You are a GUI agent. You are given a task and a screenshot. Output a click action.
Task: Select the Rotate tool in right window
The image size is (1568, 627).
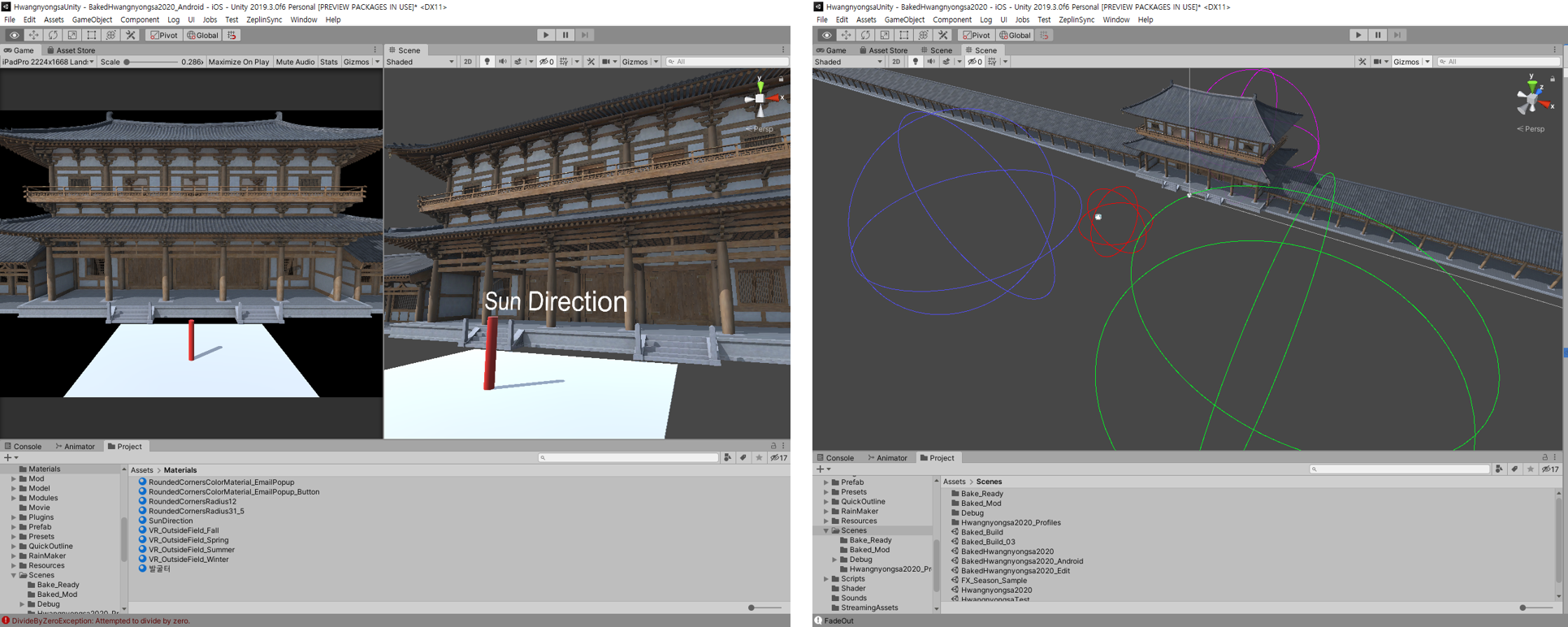tap(865, 35)
